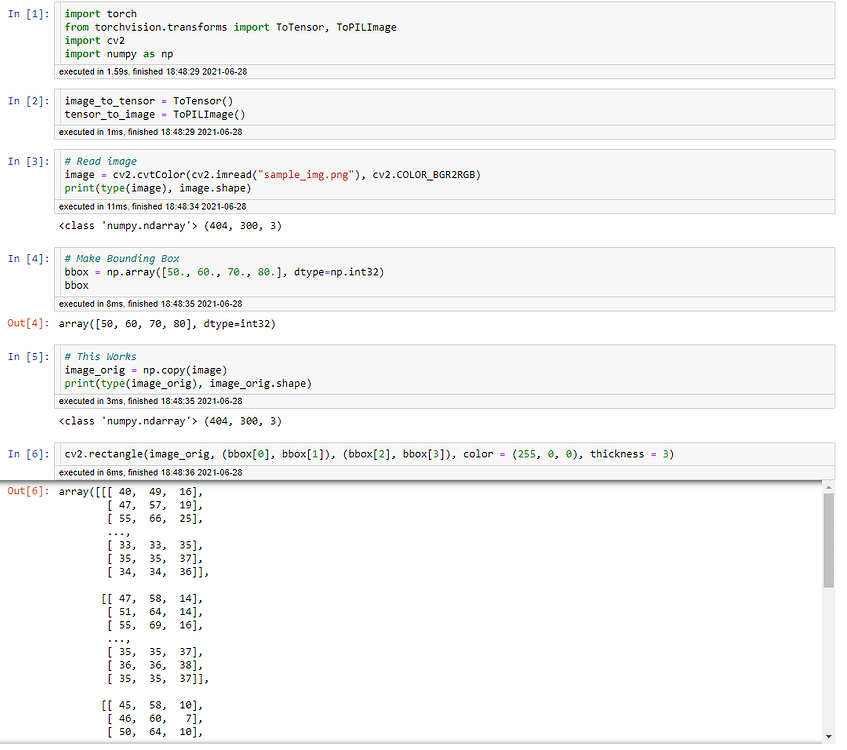The image size is (847, 750).
Task: Click the Out[6] scrollbar thumb
Action: [828, 540]
